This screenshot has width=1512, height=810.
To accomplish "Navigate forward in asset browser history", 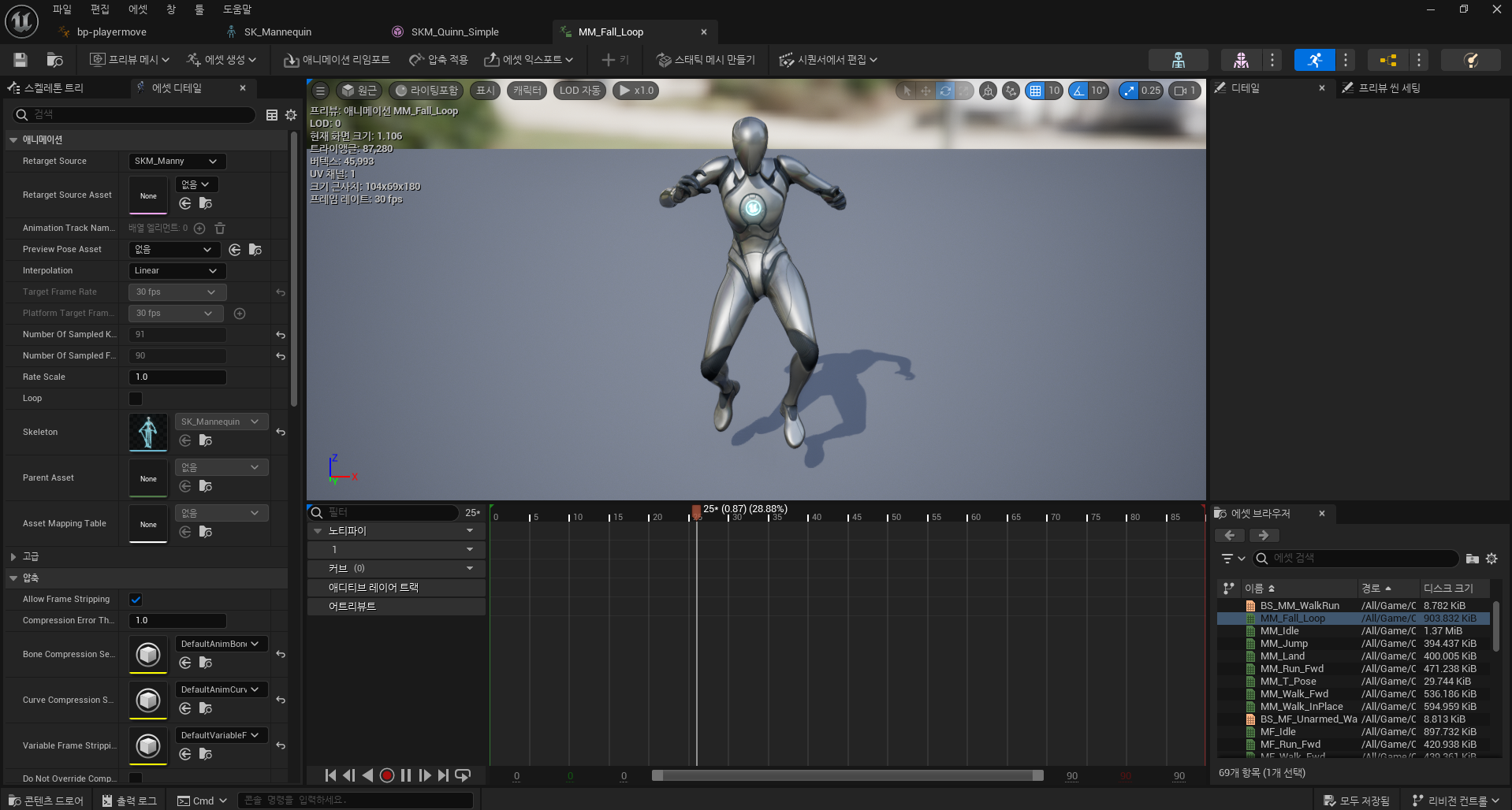I will coord(1264,536).
